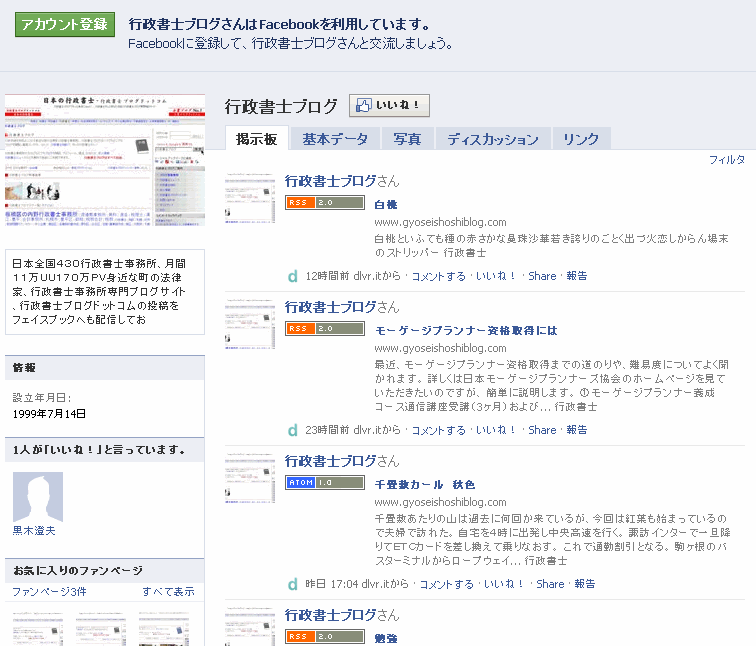Click the フィルタ link

(727, 160)
